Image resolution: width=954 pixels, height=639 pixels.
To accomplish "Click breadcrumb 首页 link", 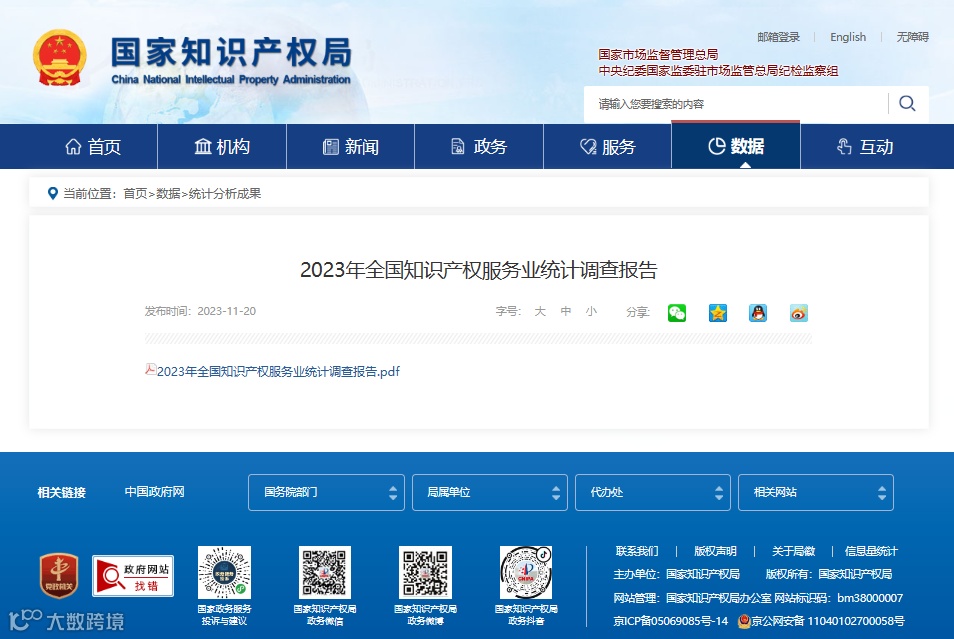I will pos(135,194).
